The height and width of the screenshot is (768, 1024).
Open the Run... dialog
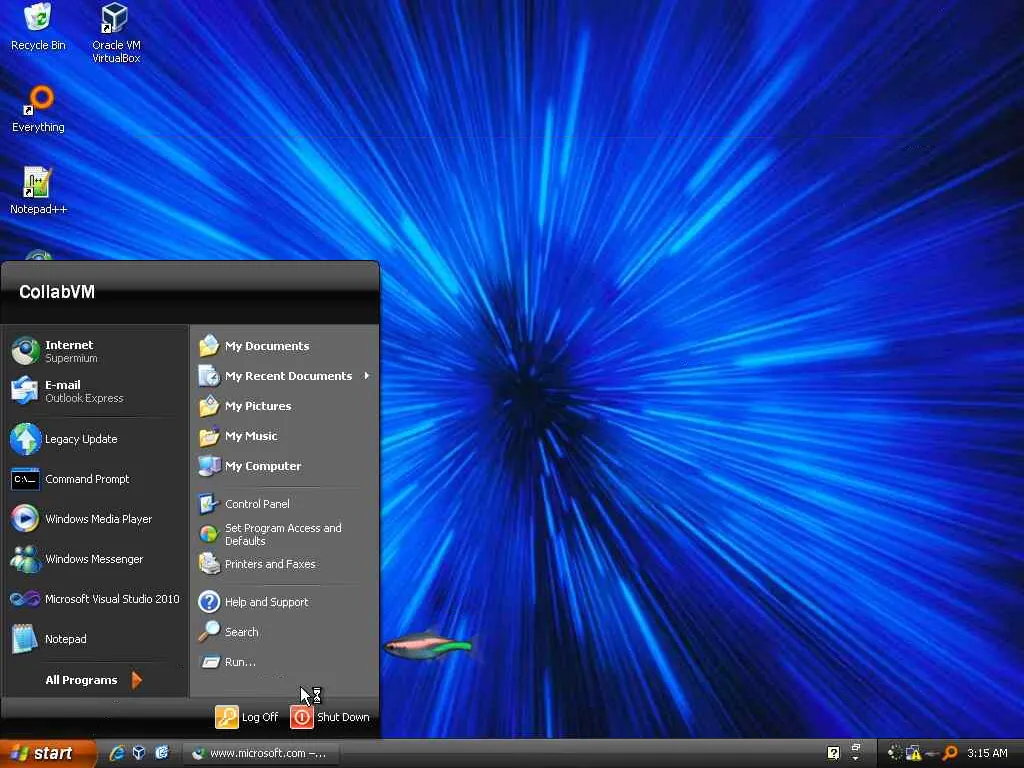(285, 662)
